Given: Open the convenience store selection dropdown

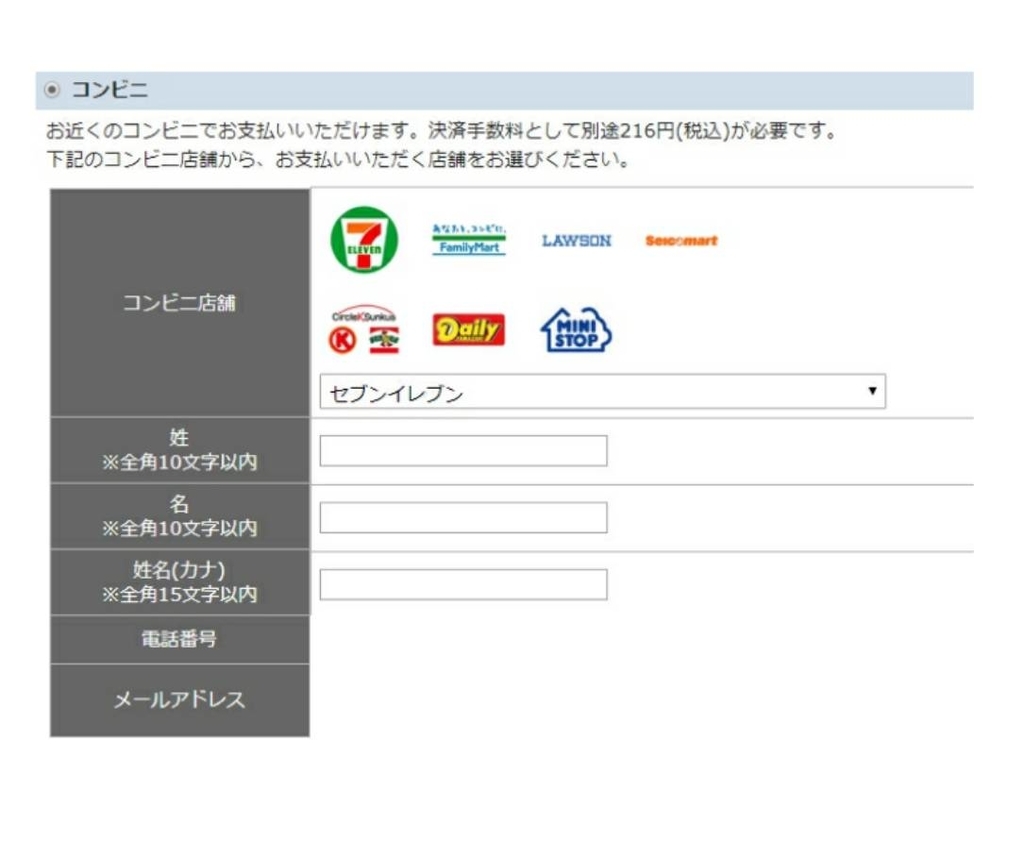Looking at the screenshot, I should point(600,391).
